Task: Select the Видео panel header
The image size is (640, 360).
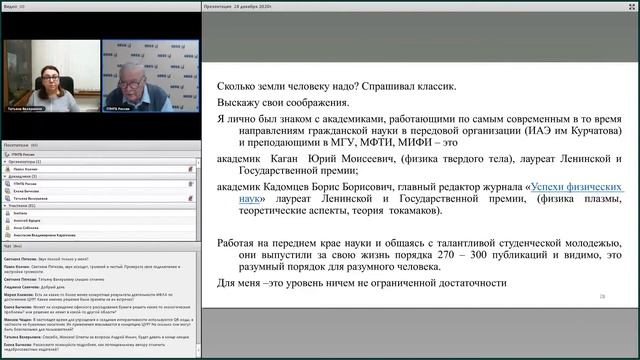Action: pos(101,7)
